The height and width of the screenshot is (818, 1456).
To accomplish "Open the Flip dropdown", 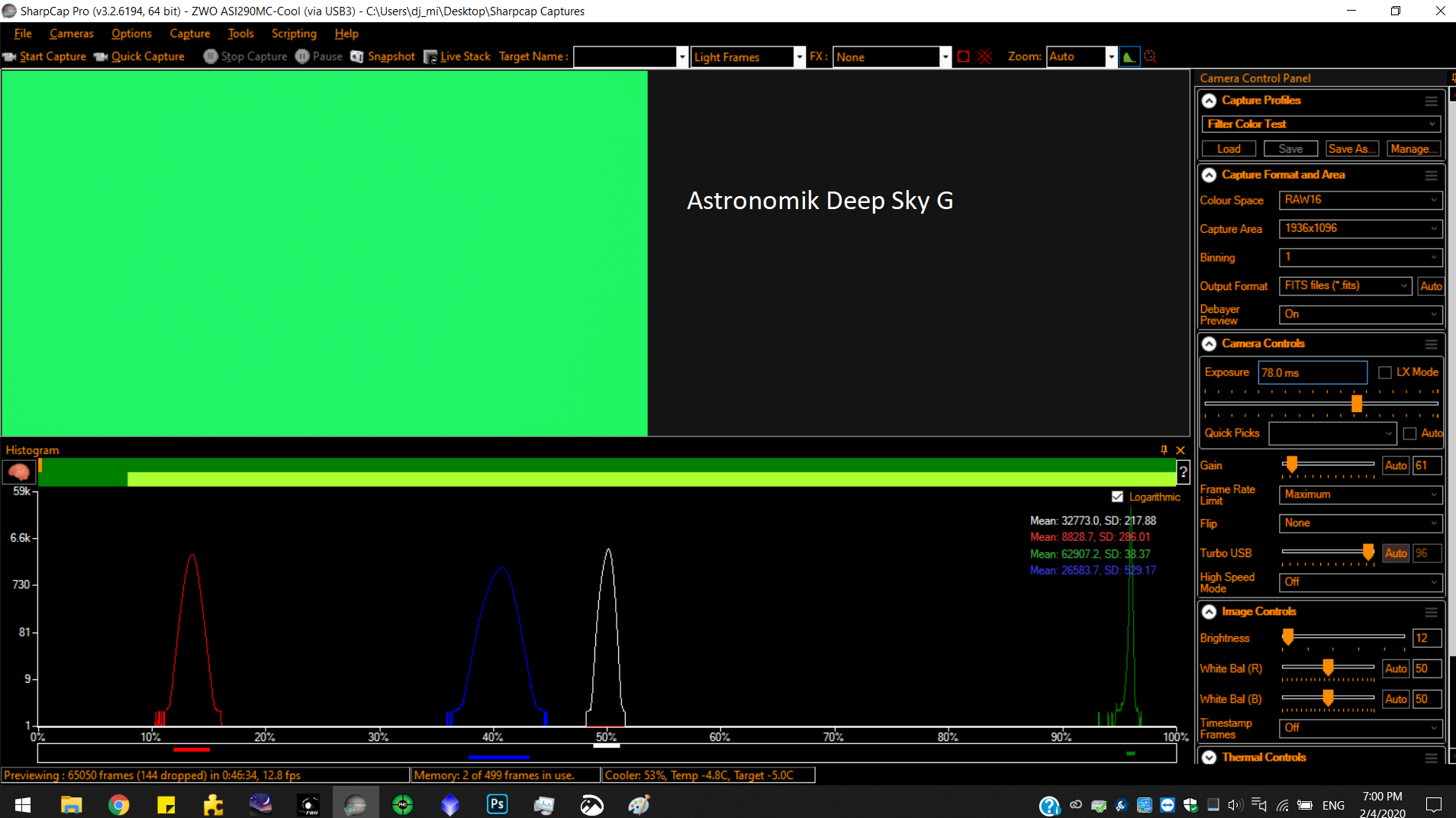I will click(1361, 523).
